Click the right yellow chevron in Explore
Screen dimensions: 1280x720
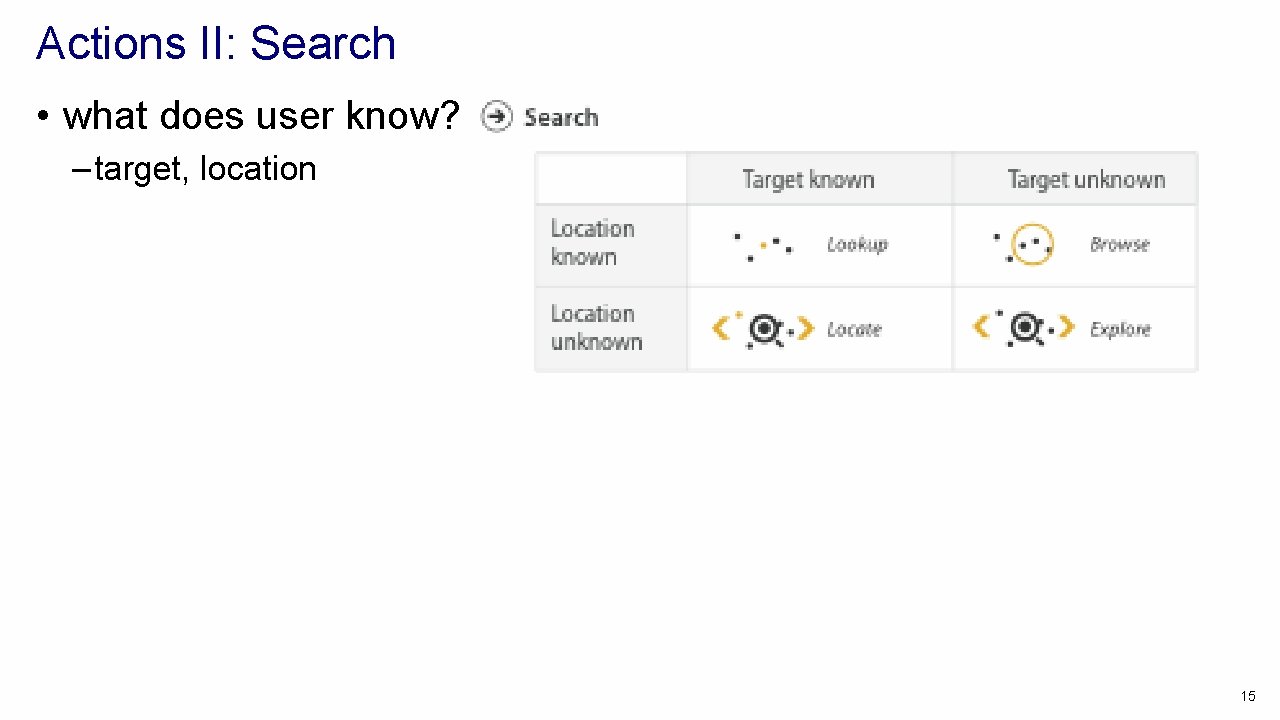click(x=1066, y=327)
